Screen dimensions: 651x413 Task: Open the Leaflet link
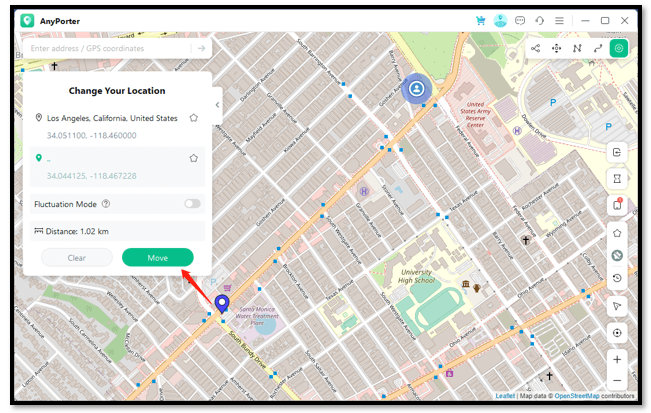pyautogui.click(x=505, y=396)
